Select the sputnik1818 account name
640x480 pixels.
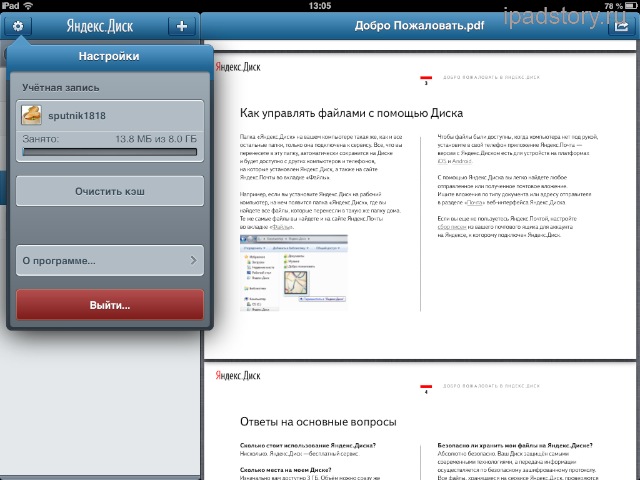[77, 116]
